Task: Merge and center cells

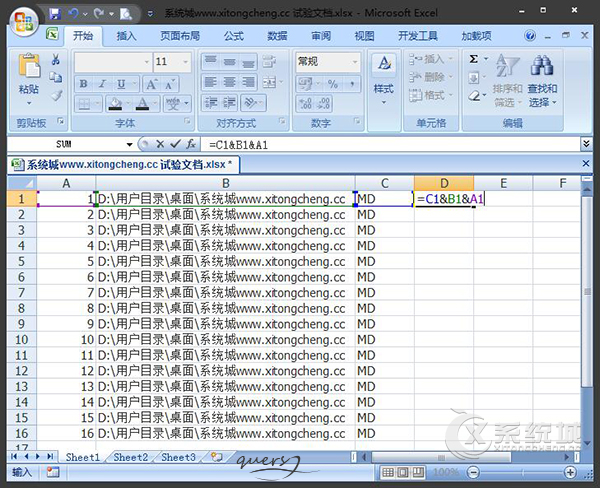Action: 269,82
